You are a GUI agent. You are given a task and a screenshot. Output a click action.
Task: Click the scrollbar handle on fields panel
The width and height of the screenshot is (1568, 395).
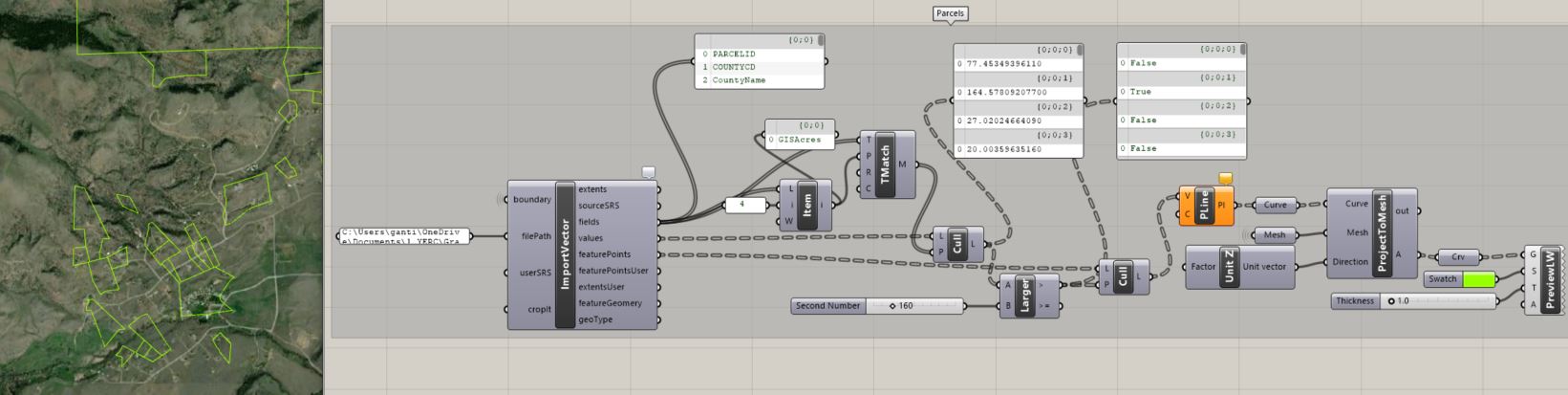click(821, 41)
